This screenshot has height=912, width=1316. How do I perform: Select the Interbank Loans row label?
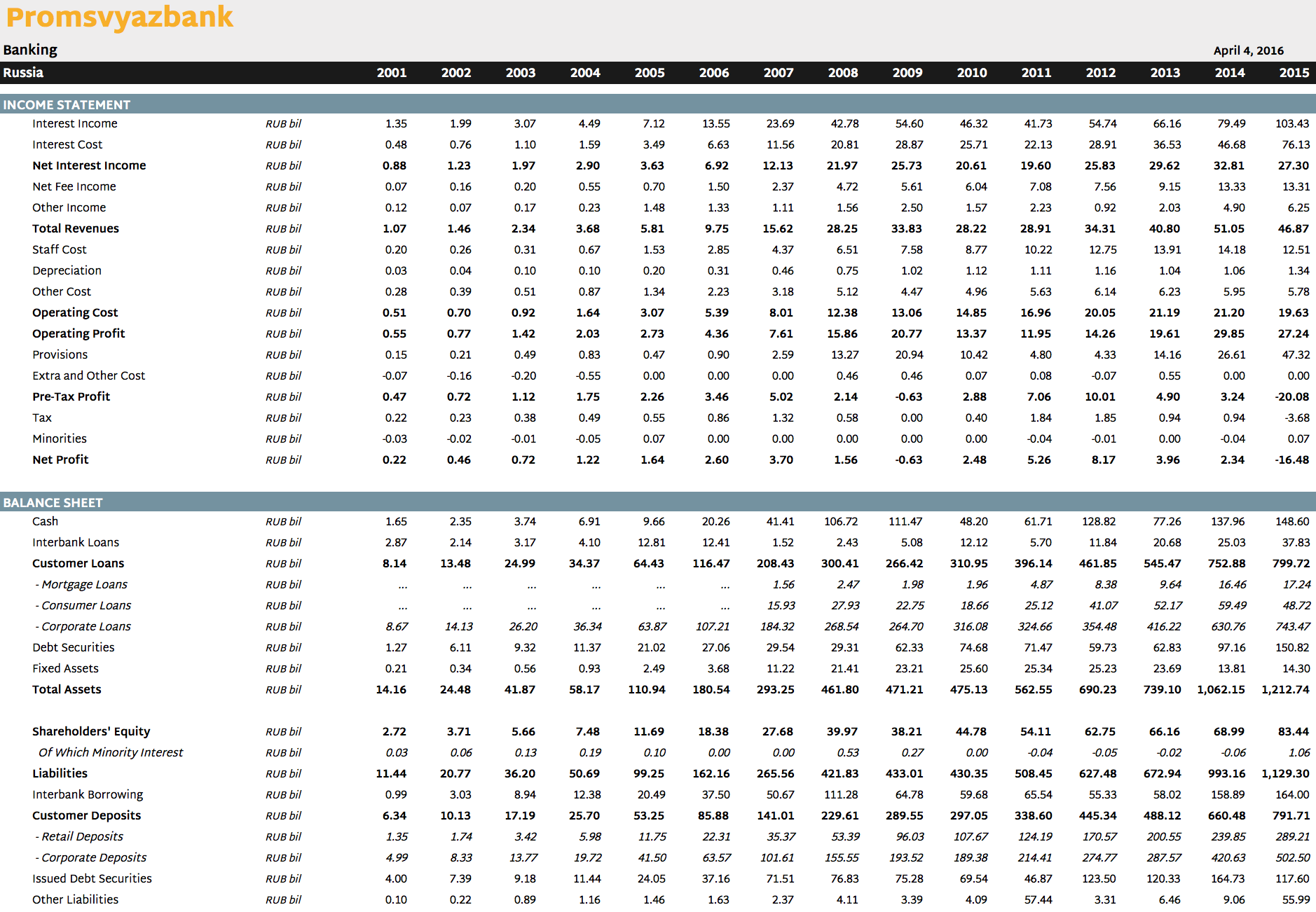point(76,543)
